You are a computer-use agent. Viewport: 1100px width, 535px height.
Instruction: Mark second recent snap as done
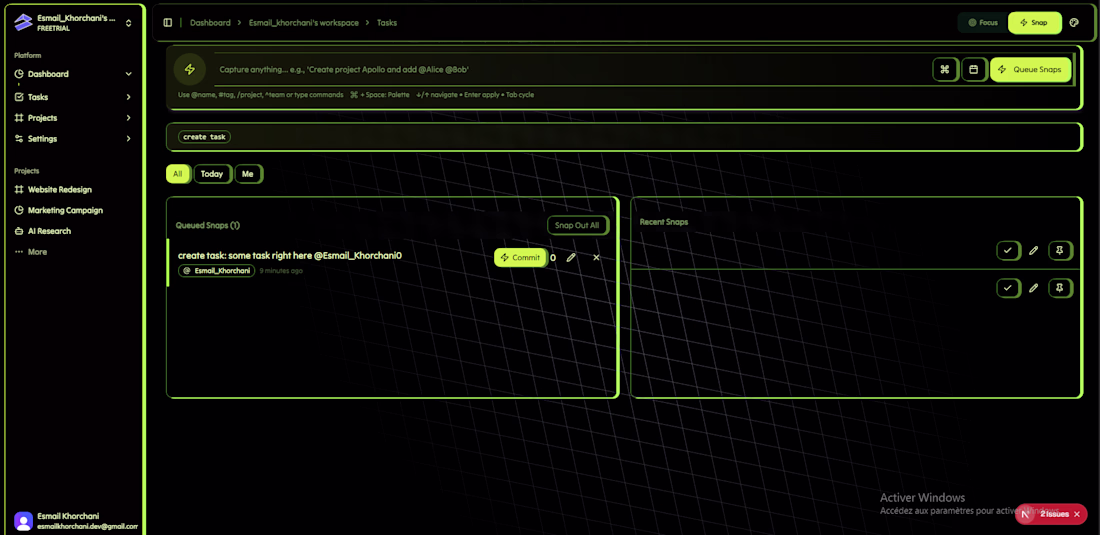coord(1008,287)
